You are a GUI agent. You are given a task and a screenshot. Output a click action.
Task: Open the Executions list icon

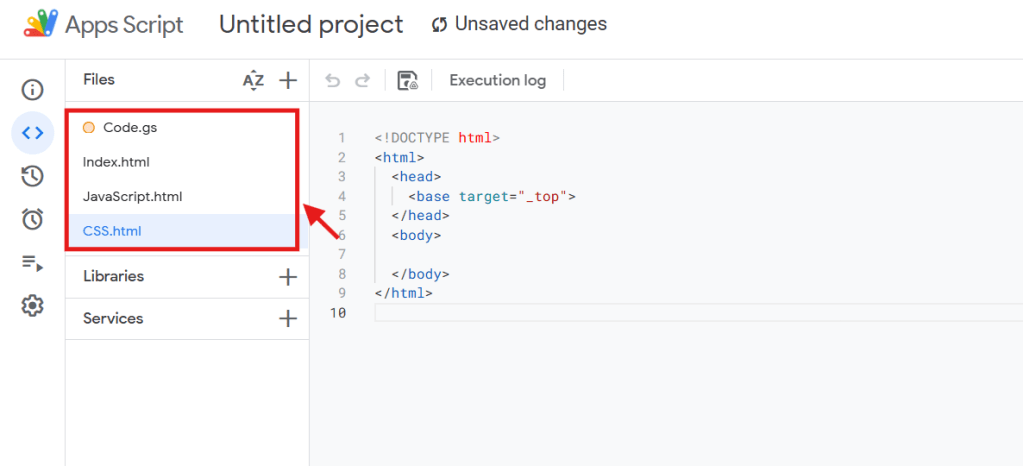(33, 263)
